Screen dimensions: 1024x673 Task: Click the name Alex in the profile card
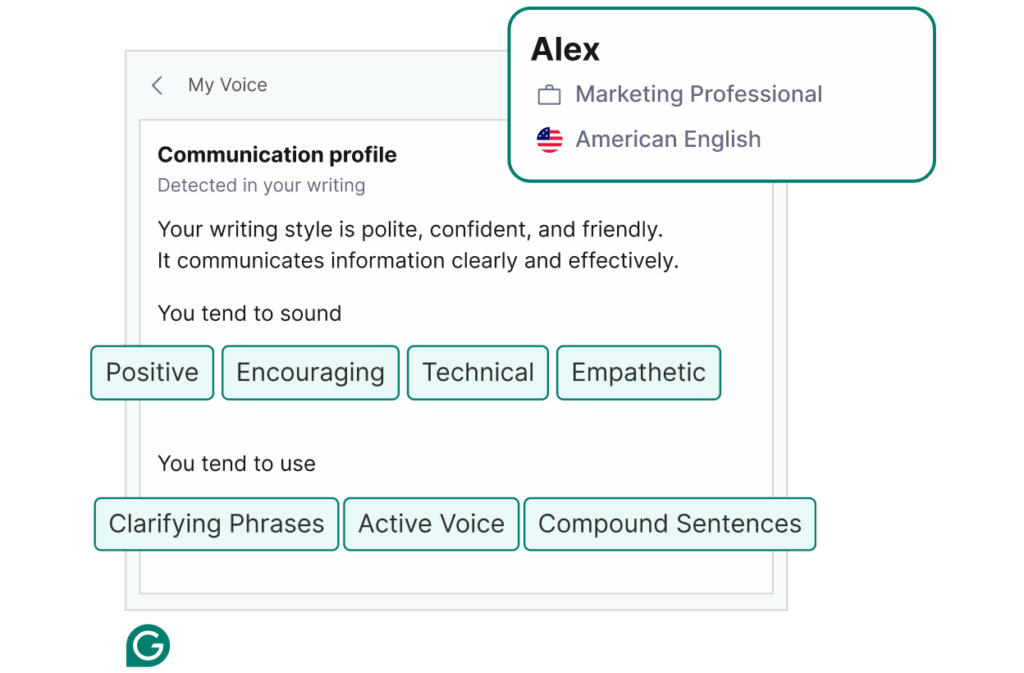click(565, 50)
